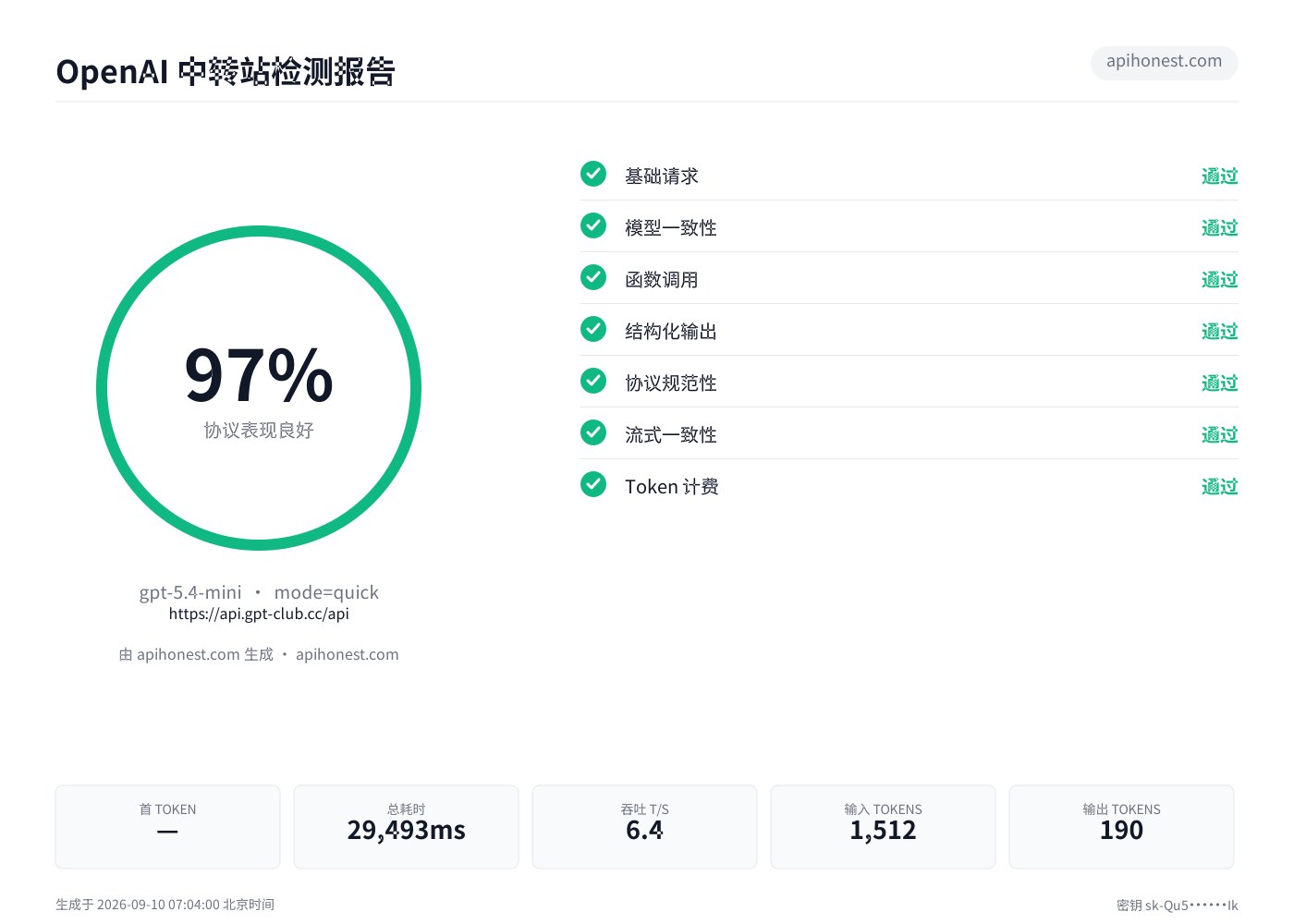1294x924 pixels.
Task: Open the https://api.gpt-club.cc/api URL
Action: pyautogui.click(x=259, y=614)
